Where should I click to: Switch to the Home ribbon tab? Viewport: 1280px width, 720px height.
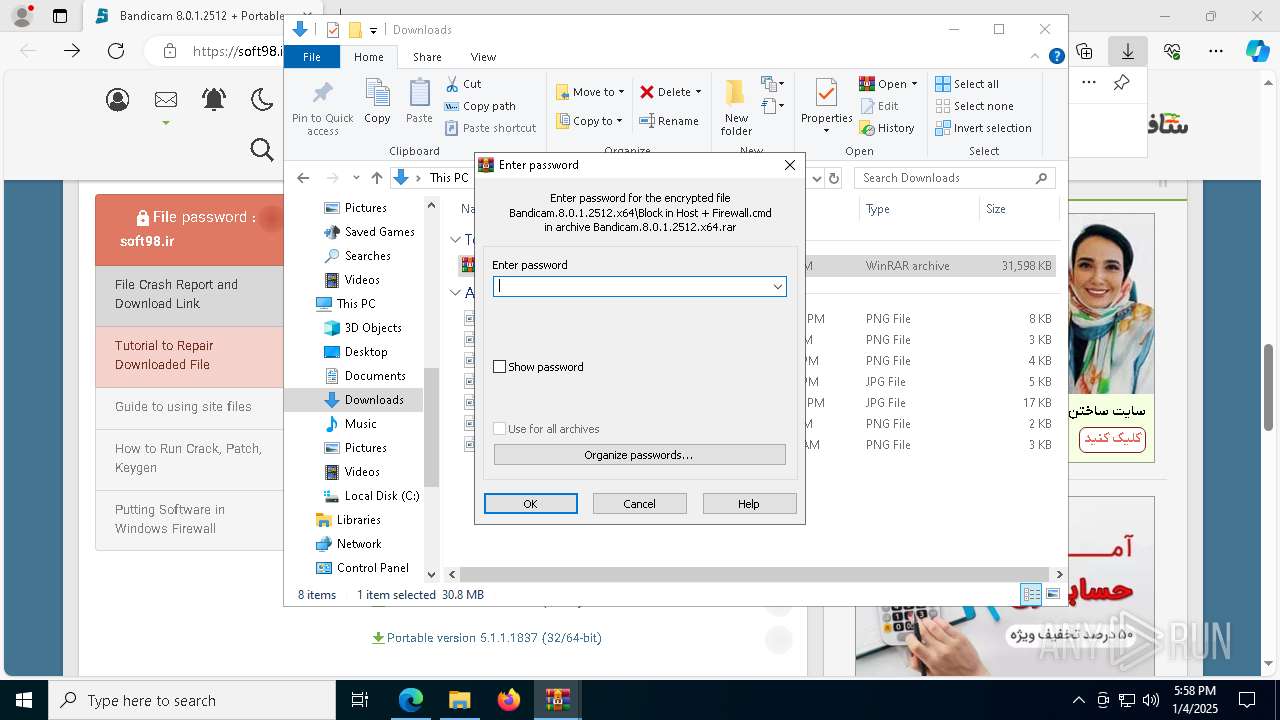pyautogui.click(x=368, y=57)
